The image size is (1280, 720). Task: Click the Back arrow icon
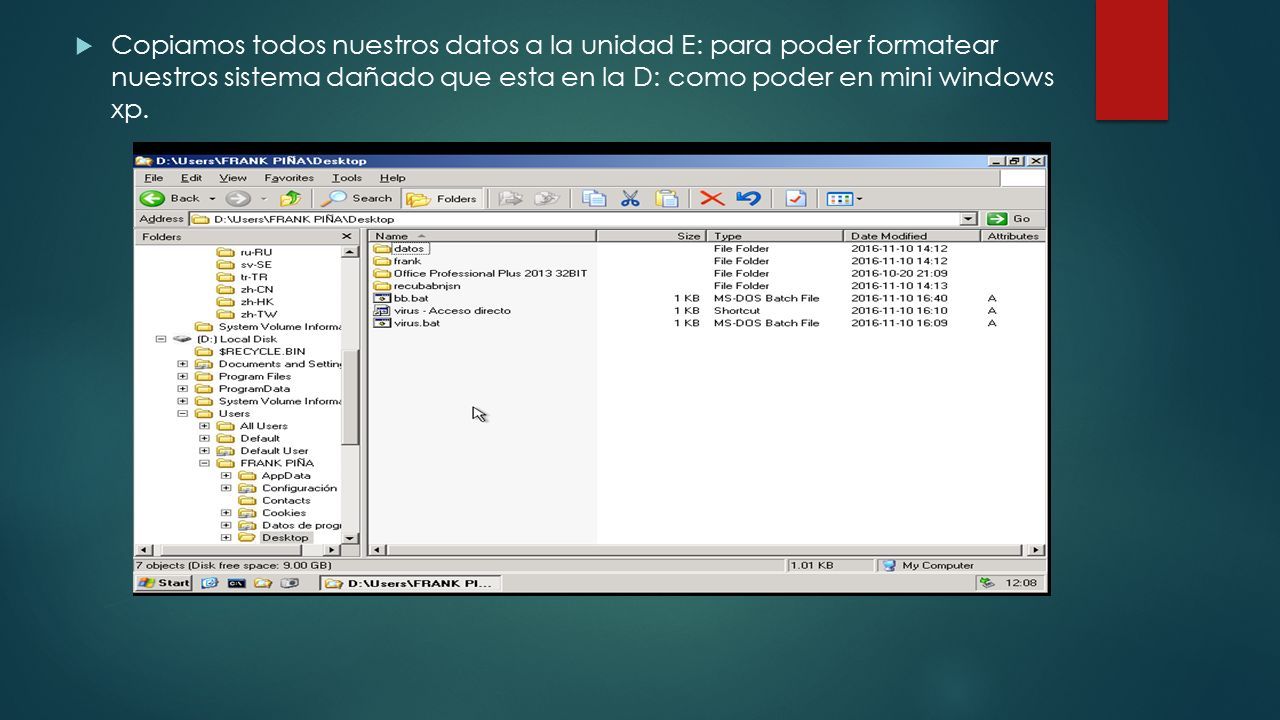[152, 198]
